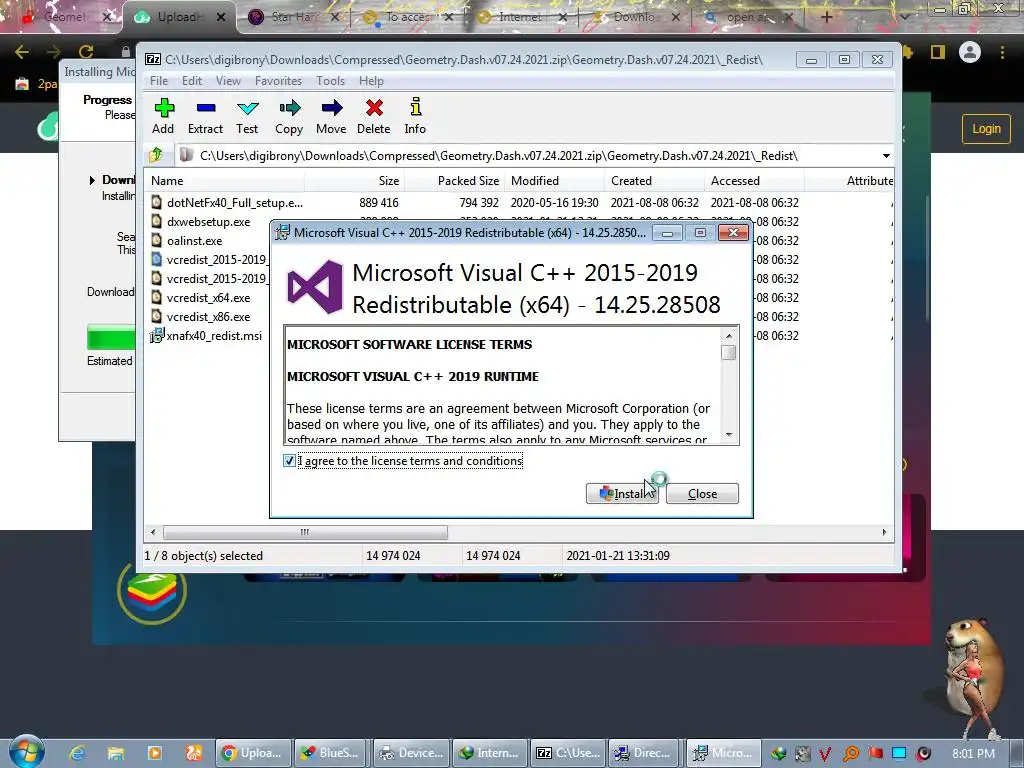This screenshot has height=768, width=1024.
Task: Open a new browser tab with plus
Action: [827, 17]
